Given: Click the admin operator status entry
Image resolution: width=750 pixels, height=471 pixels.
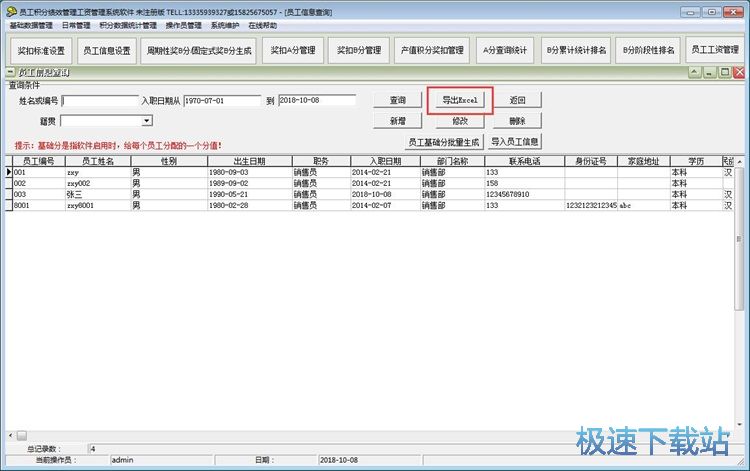Looking at the screenshot, I should point(162,460).
